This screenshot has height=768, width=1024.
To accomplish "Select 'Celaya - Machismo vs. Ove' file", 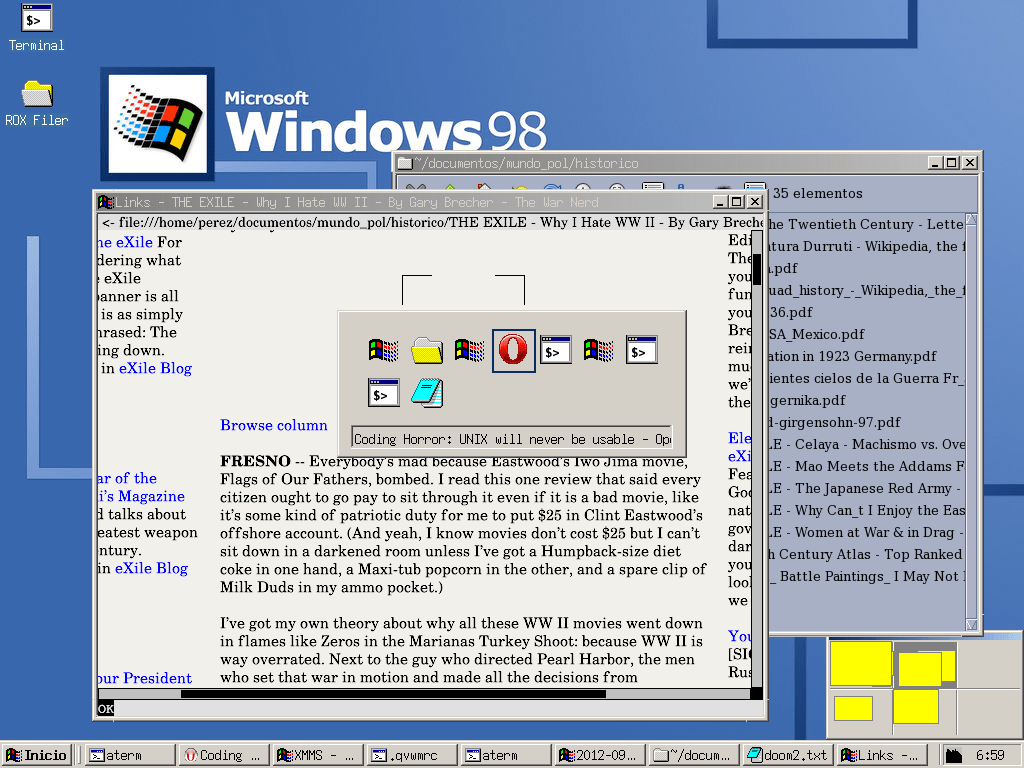I will coord(866,444).
